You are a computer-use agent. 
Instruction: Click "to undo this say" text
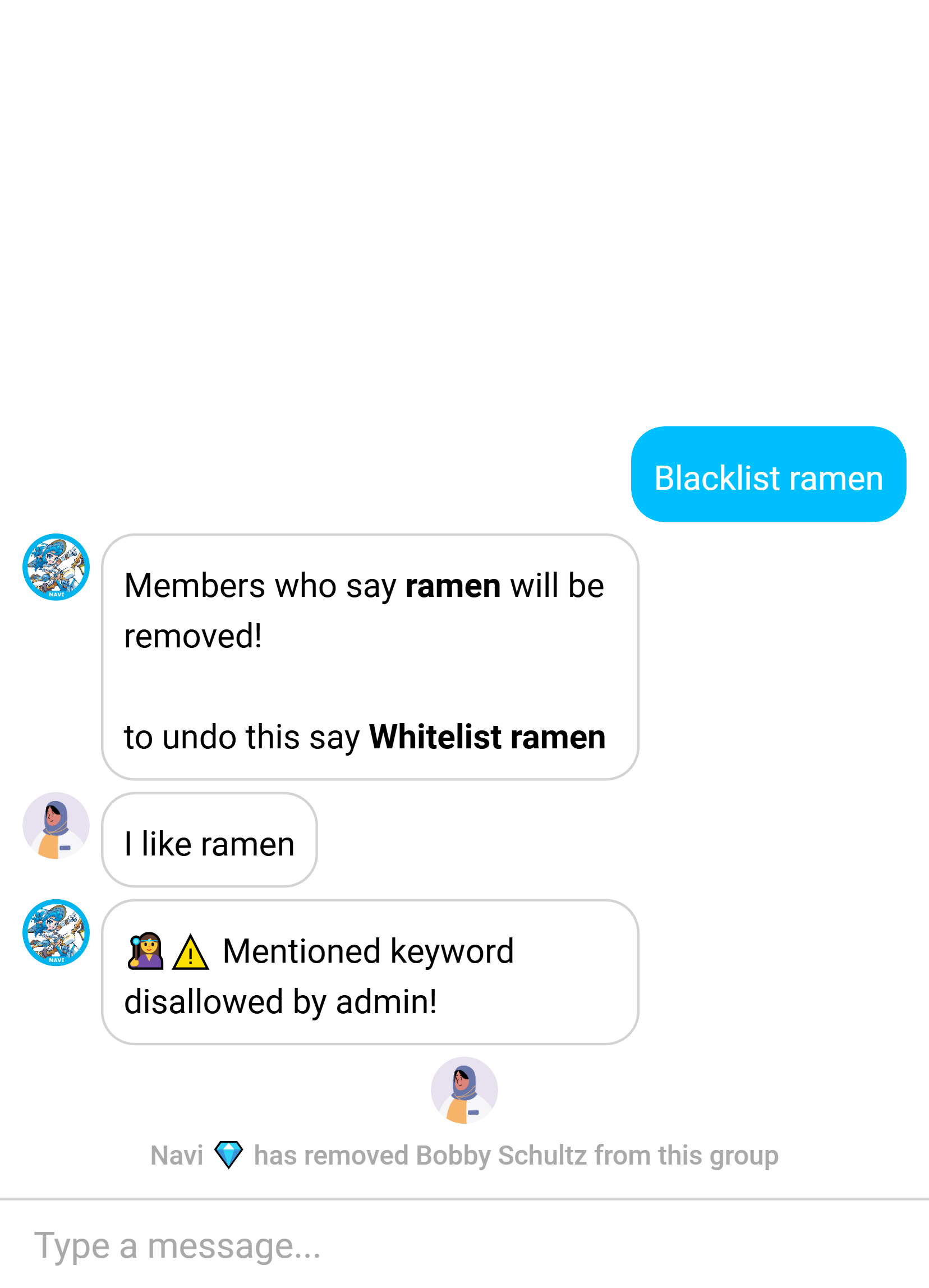[242, 737]
